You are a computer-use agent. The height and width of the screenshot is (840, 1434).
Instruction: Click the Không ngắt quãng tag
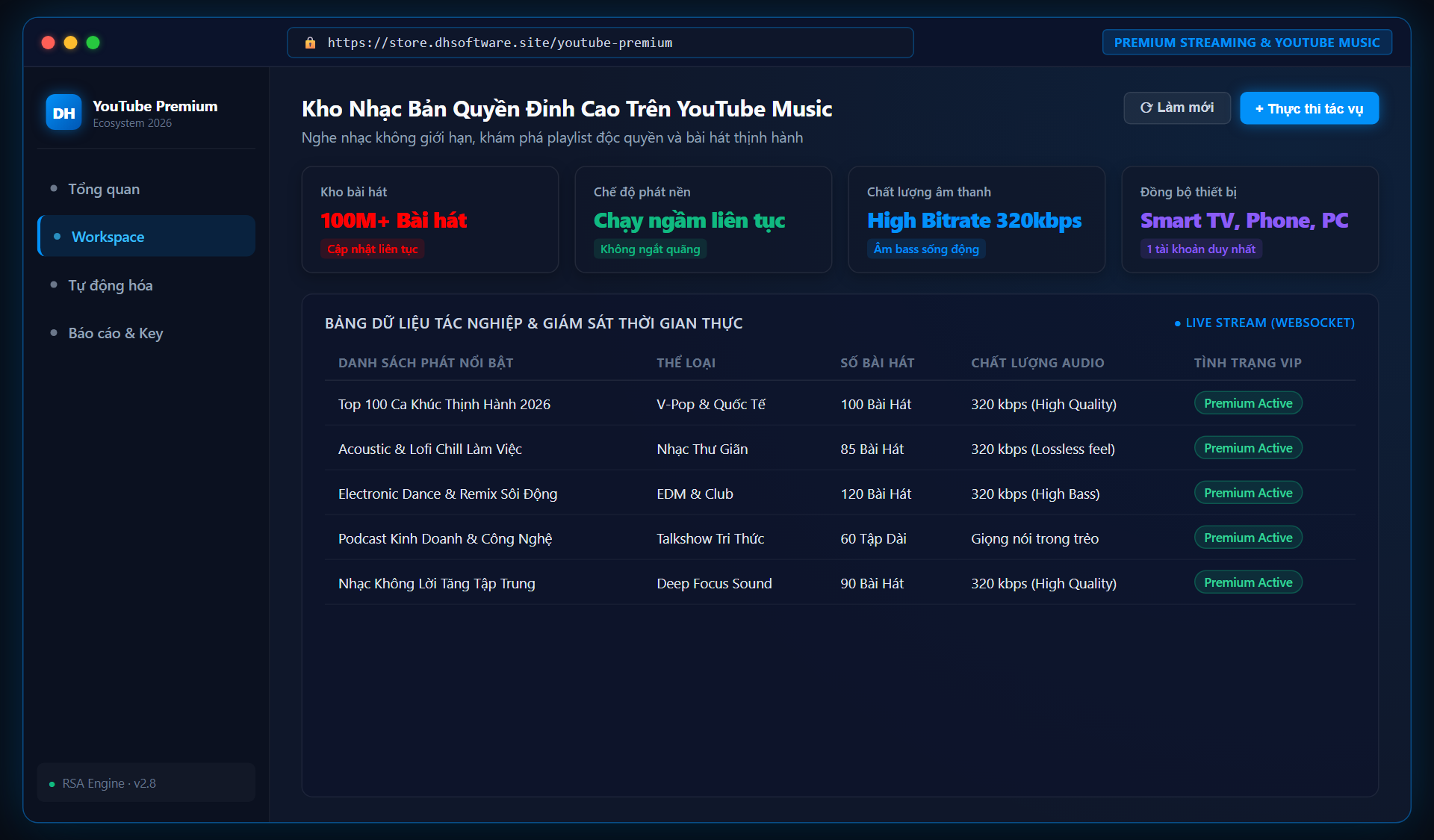(651, 249)
